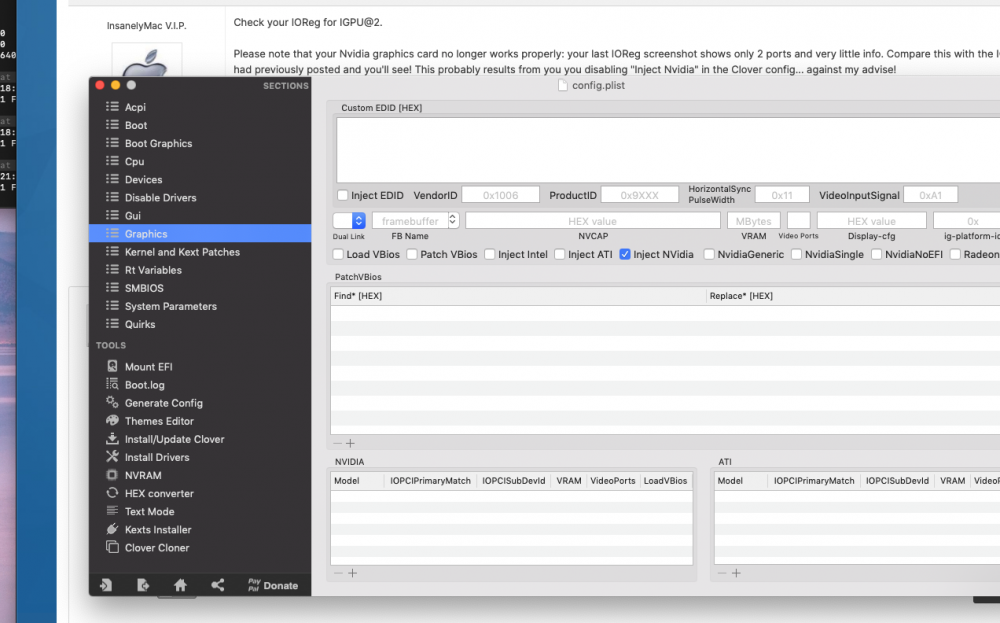
Task: Click the VendorID input field
Action: coord(501,195)
